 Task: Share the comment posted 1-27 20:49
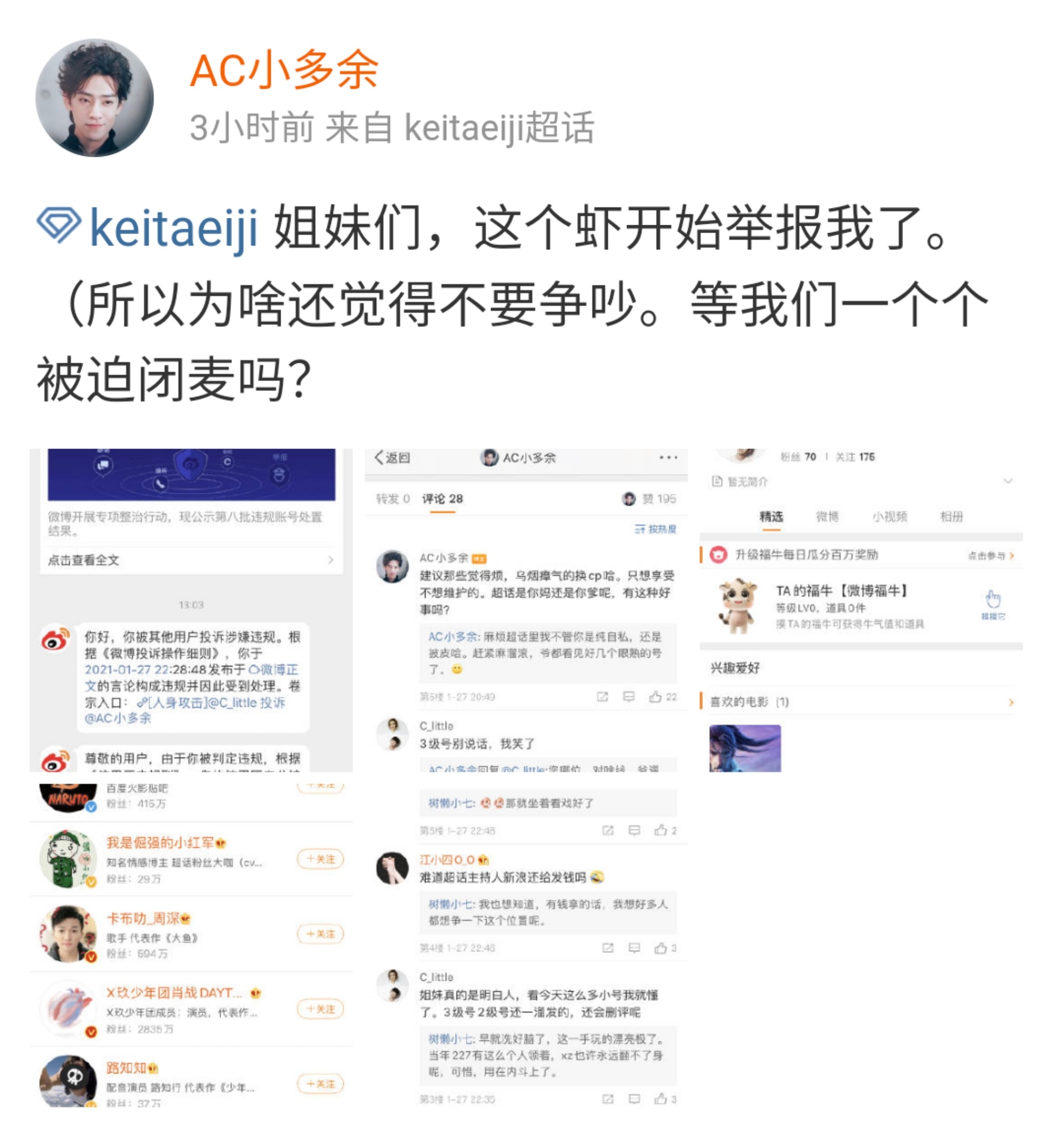[603, 697]
